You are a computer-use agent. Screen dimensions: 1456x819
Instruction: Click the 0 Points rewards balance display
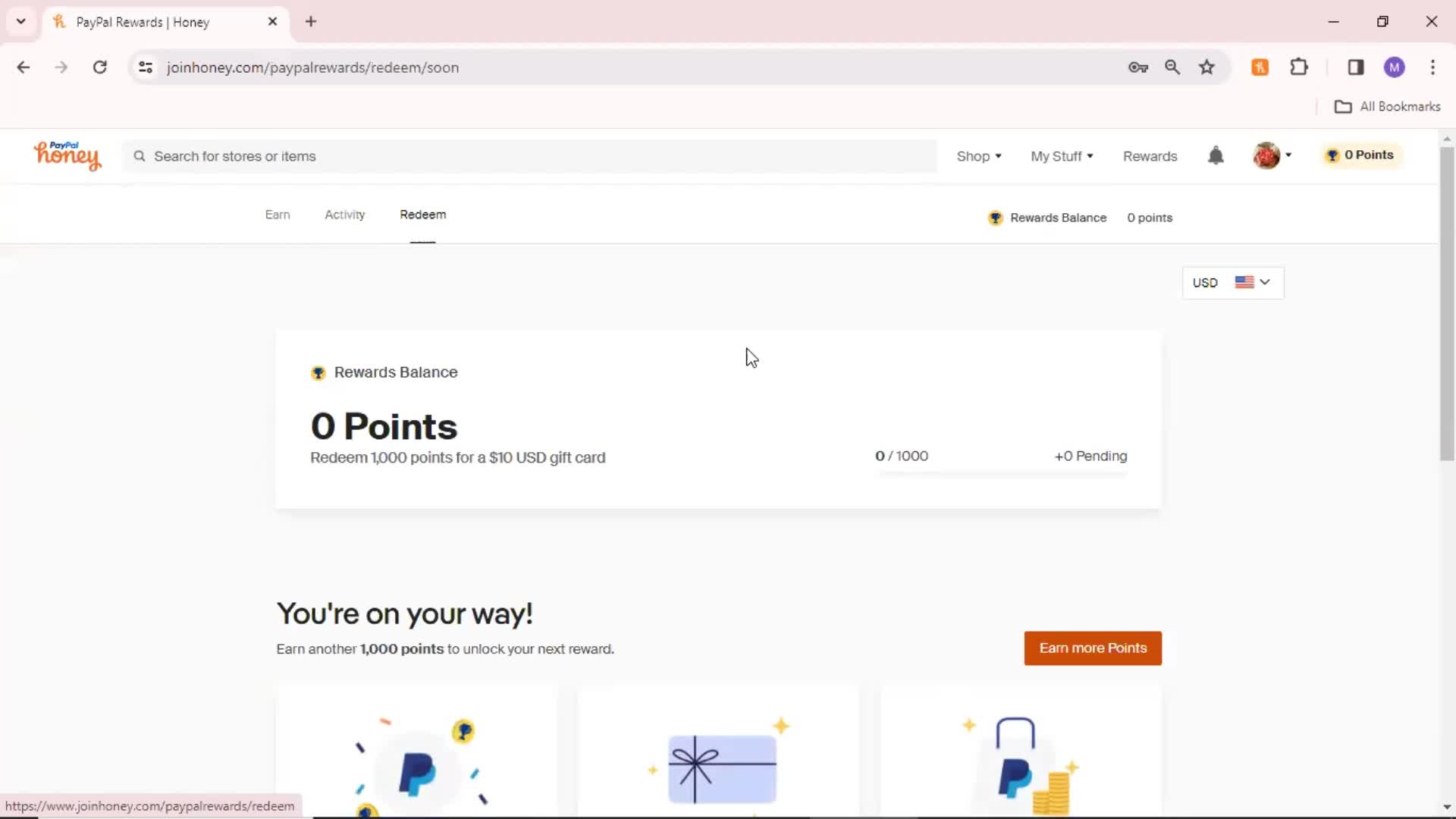click(x=1361, y=155)
